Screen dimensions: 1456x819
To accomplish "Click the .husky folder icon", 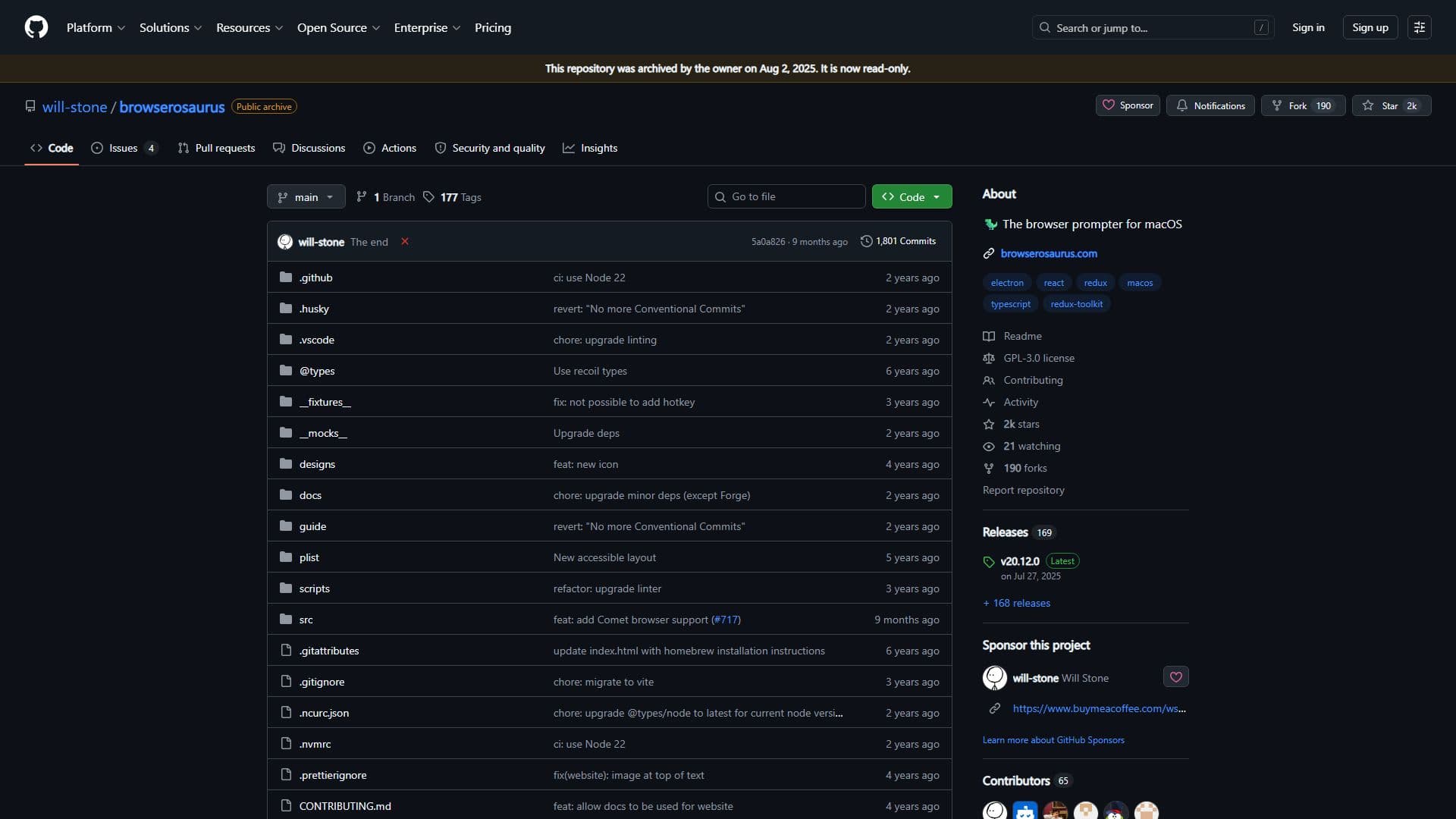I will pos(286,308).
